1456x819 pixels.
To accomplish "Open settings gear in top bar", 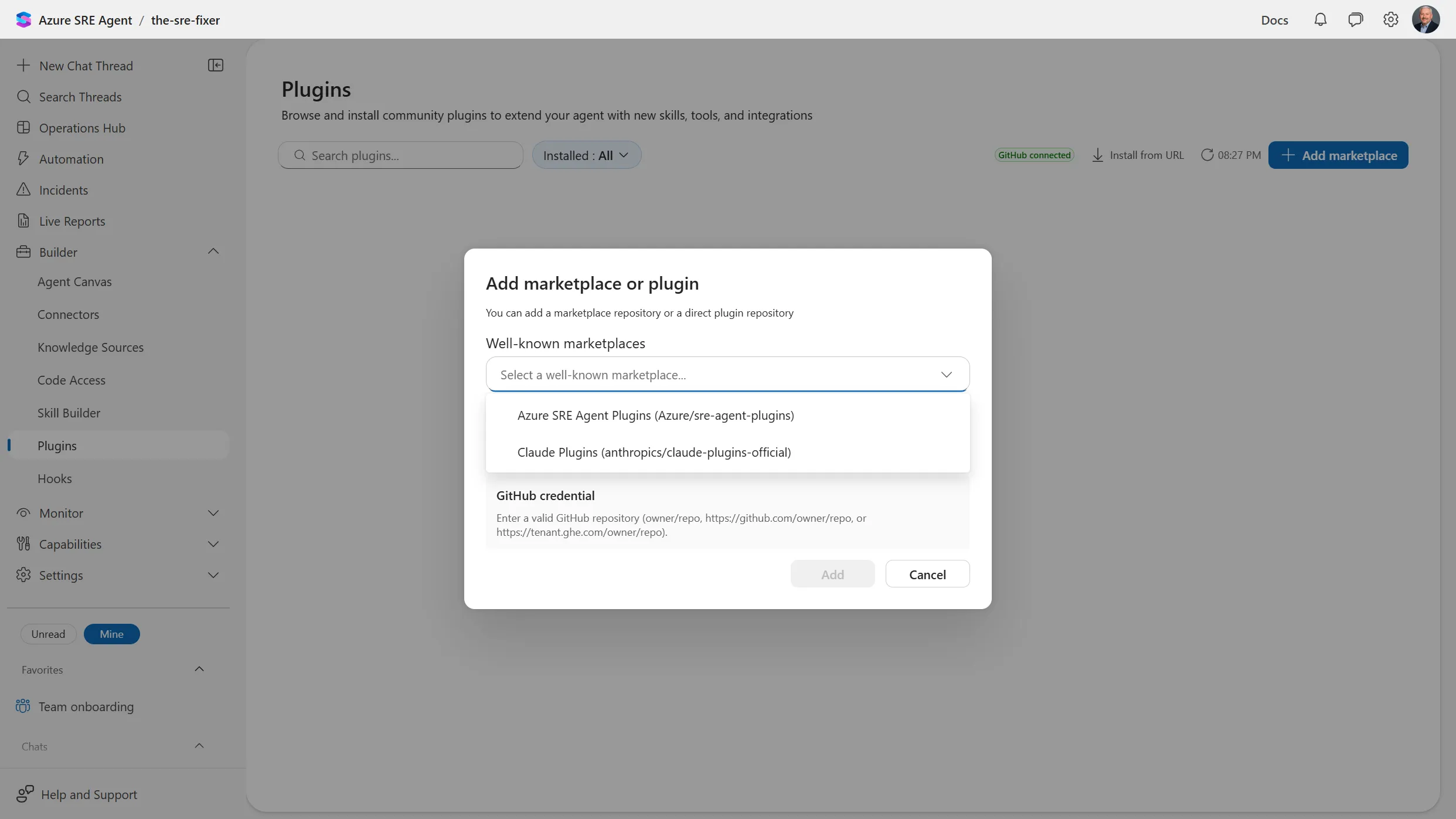I will tap(1390, 20).
